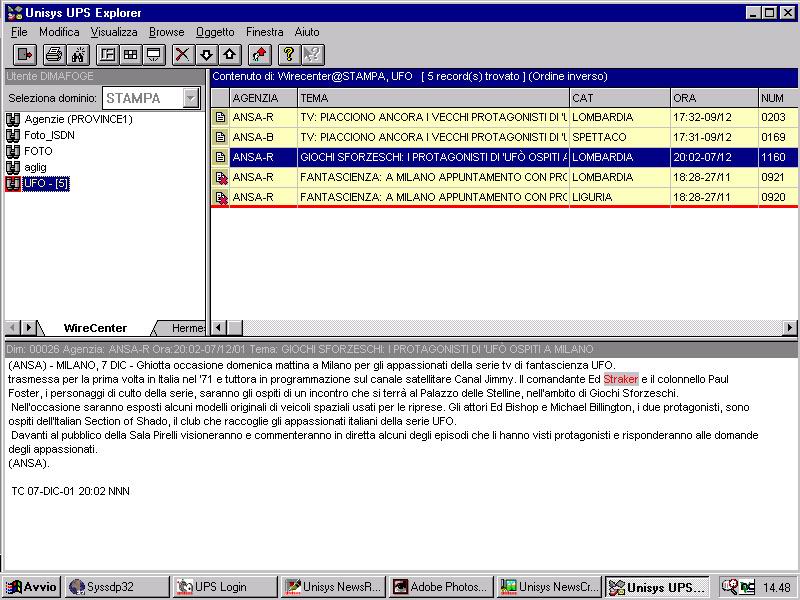Sort by the AGENZIA column header
Viewport: 800px width, 600px height.
point(263,98)
